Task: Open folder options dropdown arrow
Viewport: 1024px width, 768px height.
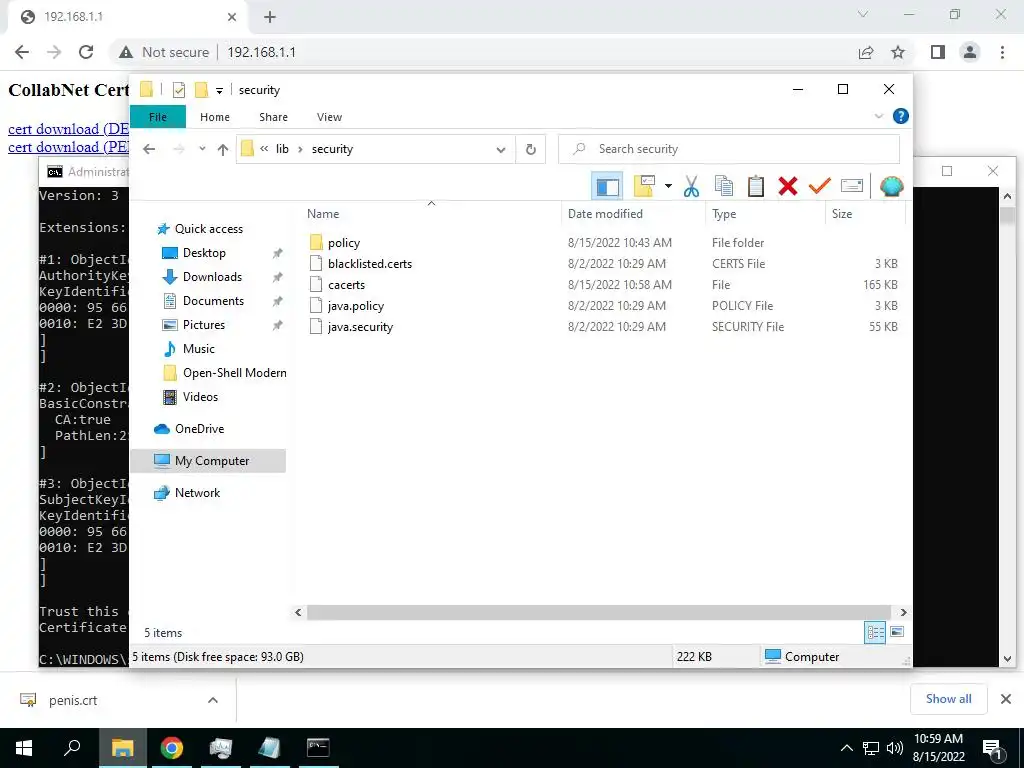Action: 668,186
